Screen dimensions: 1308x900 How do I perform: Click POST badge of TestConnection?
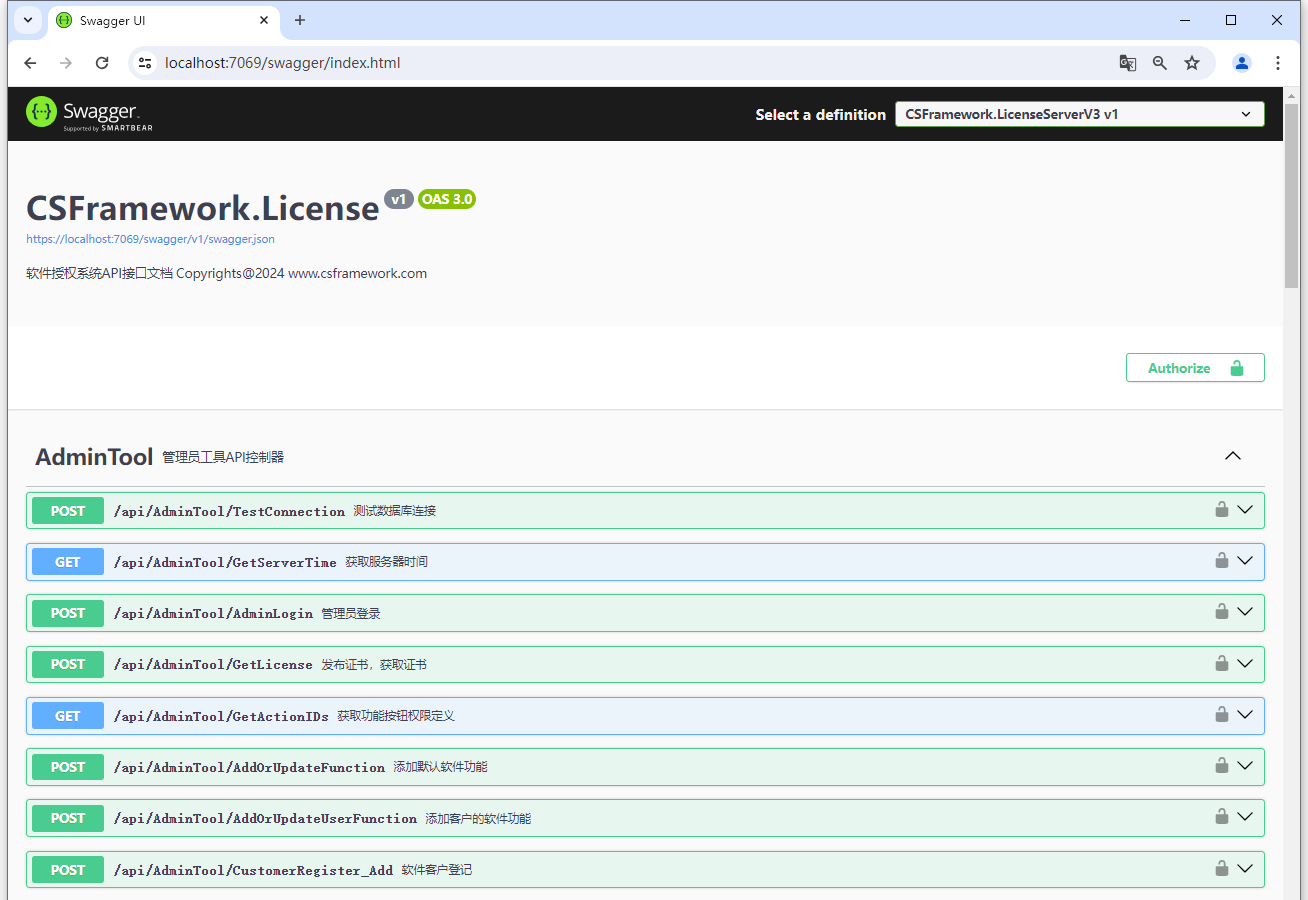[68, 511]
